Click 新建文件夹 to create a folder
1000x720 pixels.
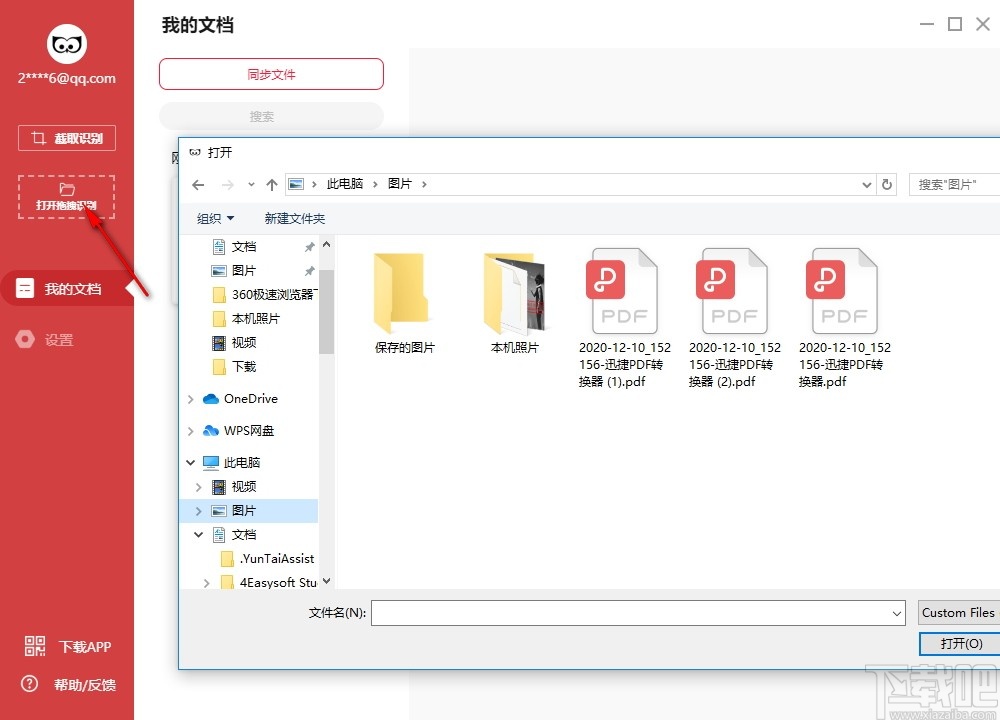tap(293, 218)
